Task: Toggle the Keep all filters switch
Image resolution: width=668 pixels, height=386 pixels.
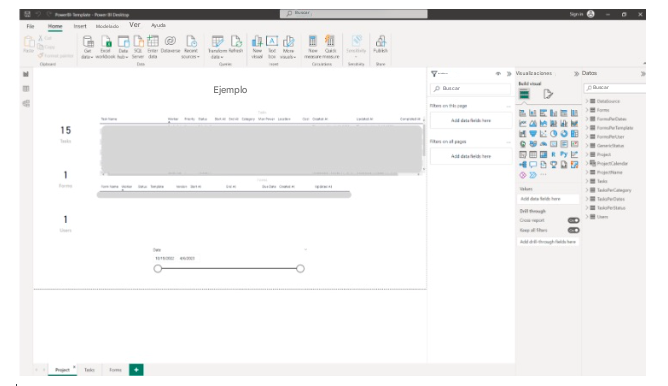Action: point(573,230)
